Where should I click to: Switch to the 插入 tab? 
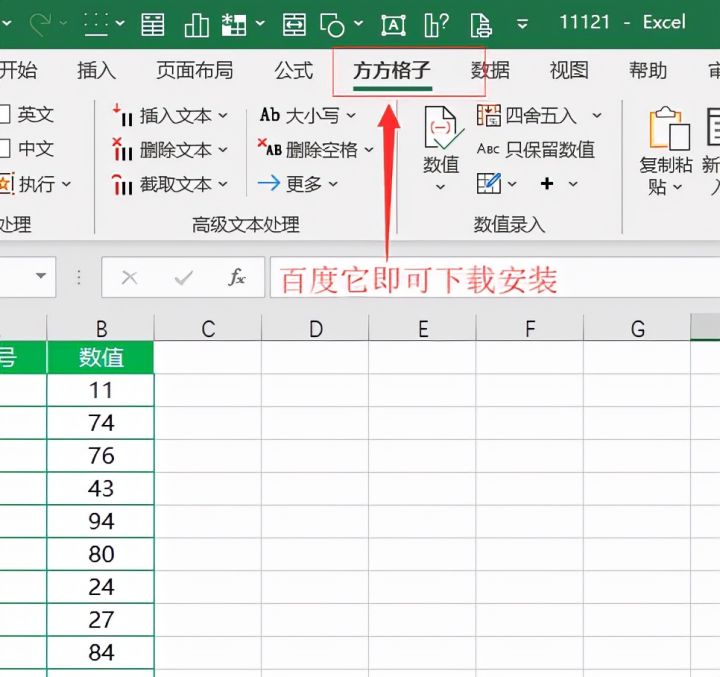[x=96, y=70]
